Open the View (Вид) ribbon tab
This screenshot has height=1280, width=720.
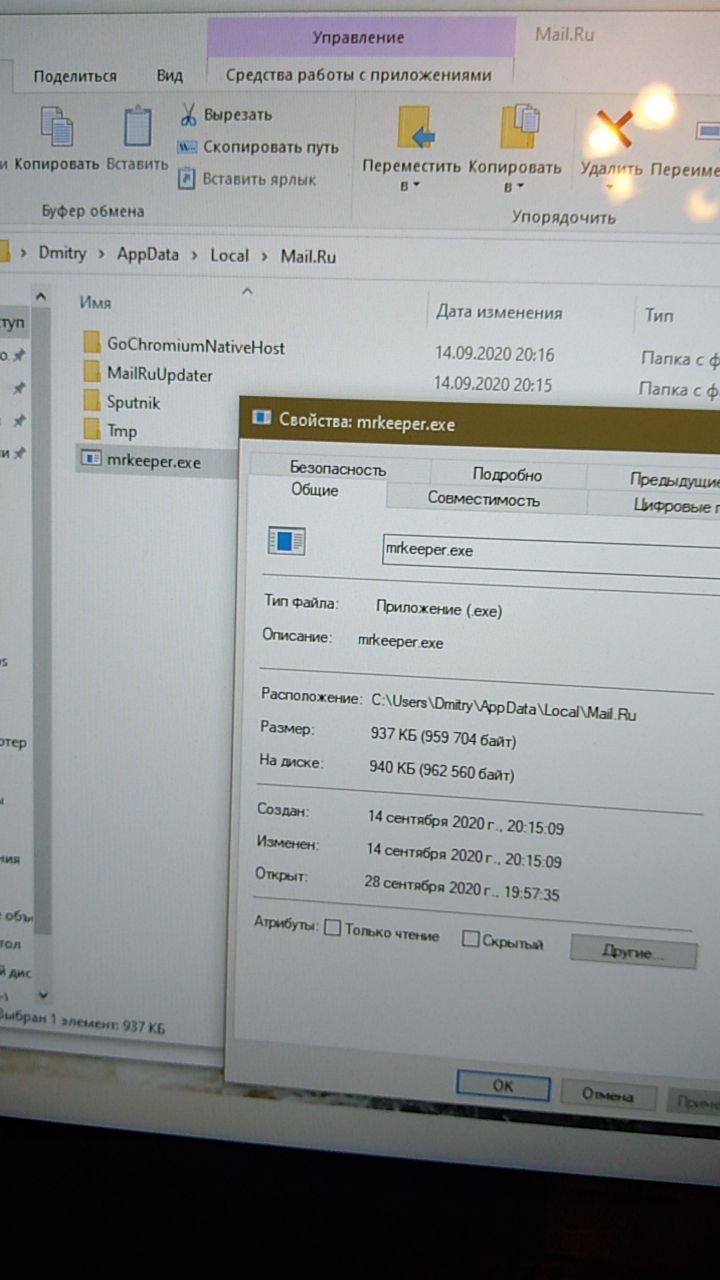(x=170, y=76)
